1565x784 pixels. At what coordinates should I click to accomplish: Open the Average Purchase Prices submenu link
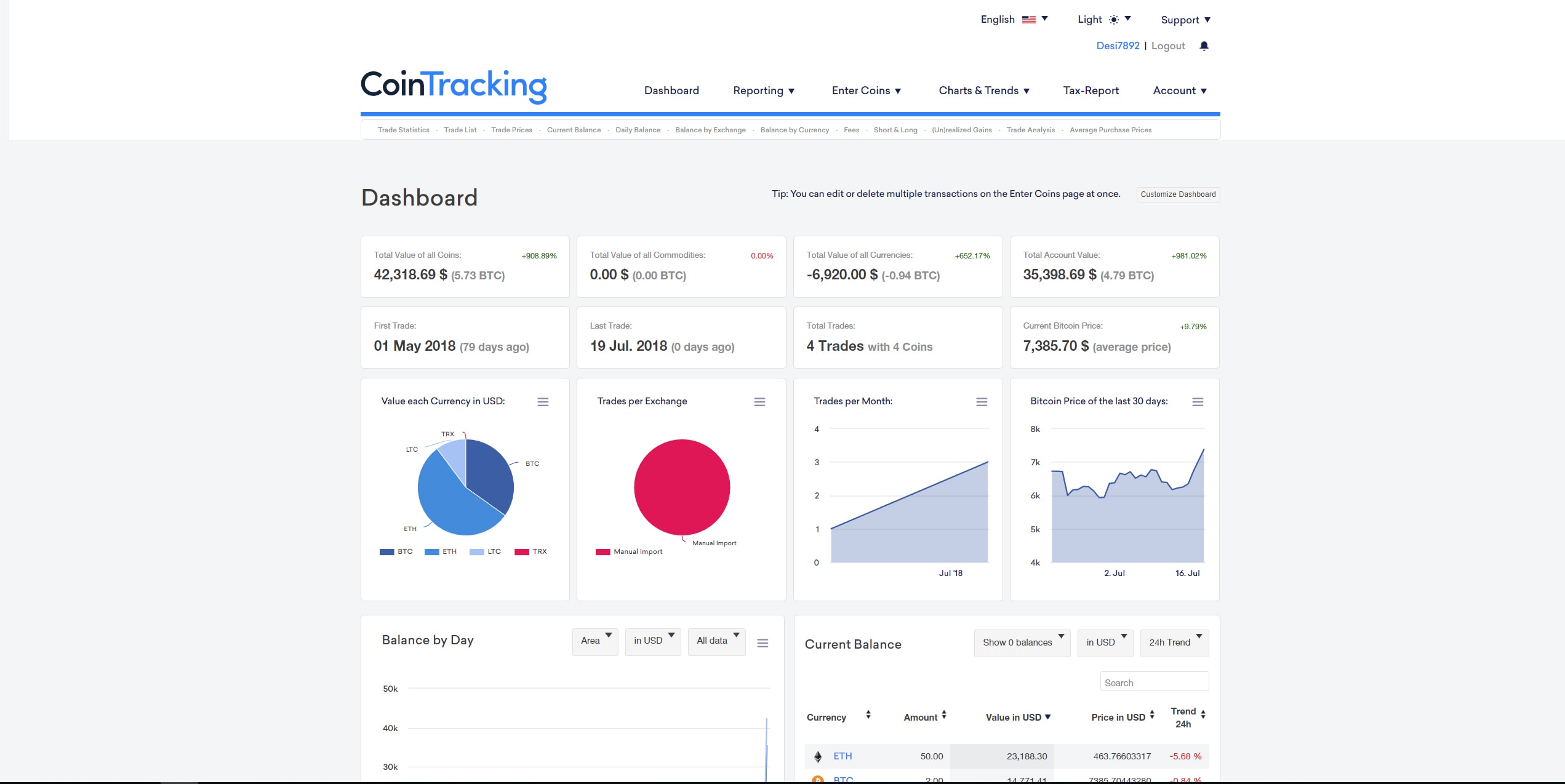[1110, 130]
